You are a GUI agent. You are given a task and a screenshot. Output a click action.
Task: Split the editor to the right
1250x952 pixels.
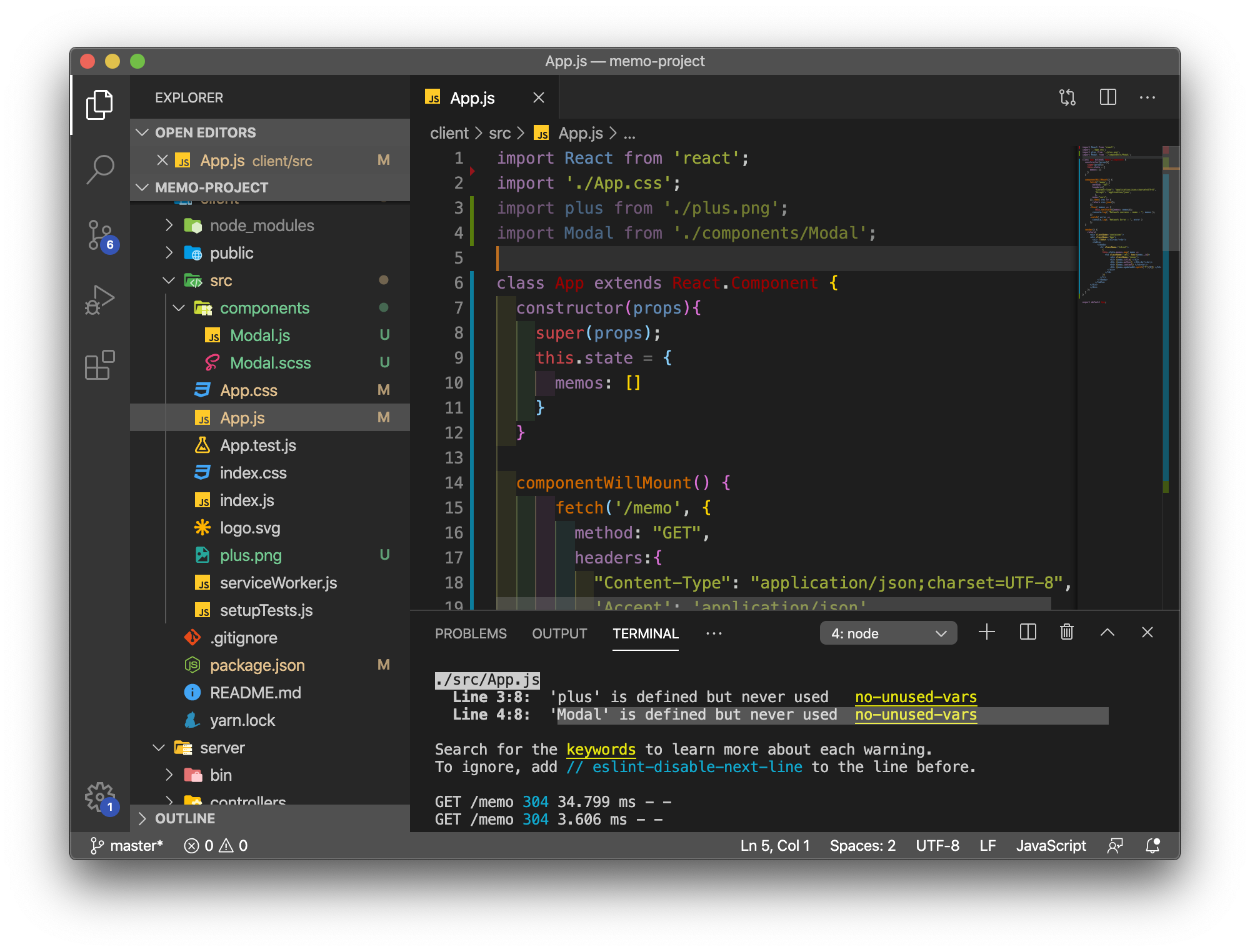tap(1107, 97)
